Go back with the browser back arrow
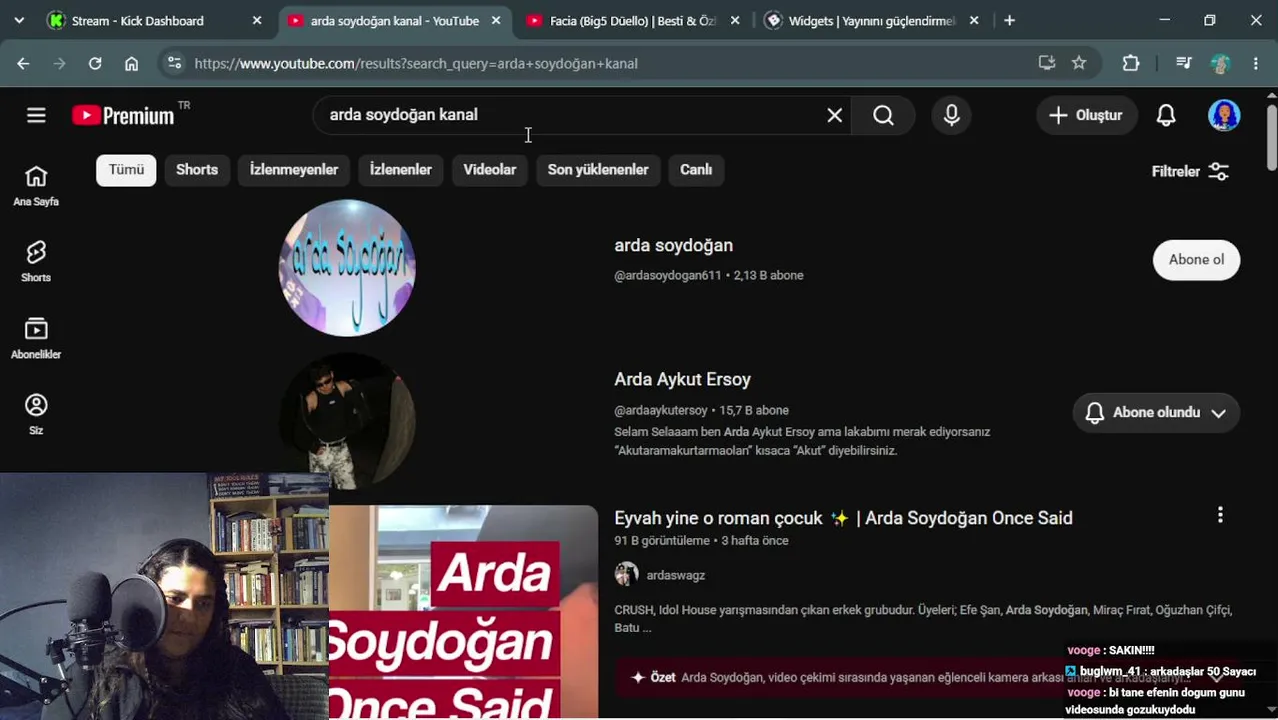 [x=23, y=63]
